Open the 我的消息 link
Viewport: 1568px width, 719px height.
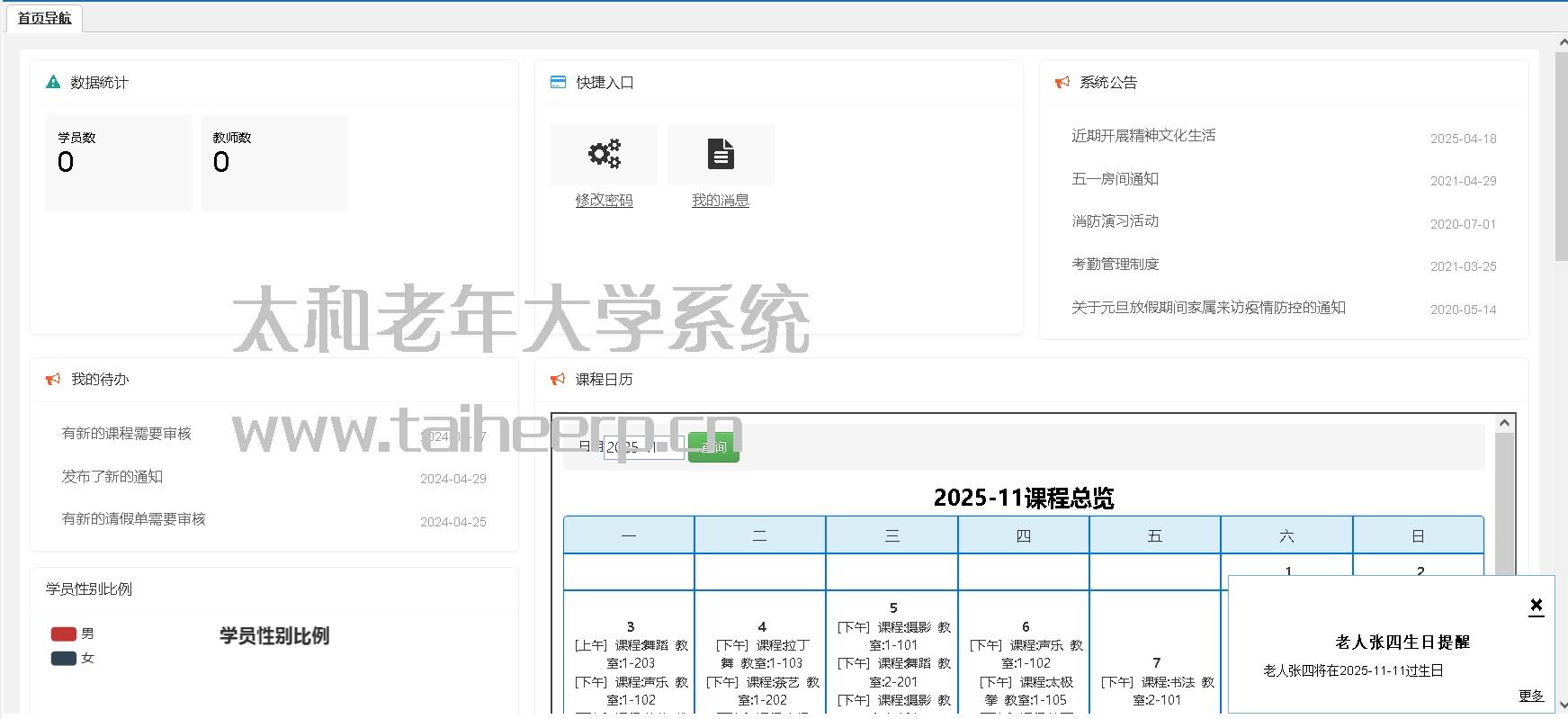pyautogui.click(x=721, y=201)
